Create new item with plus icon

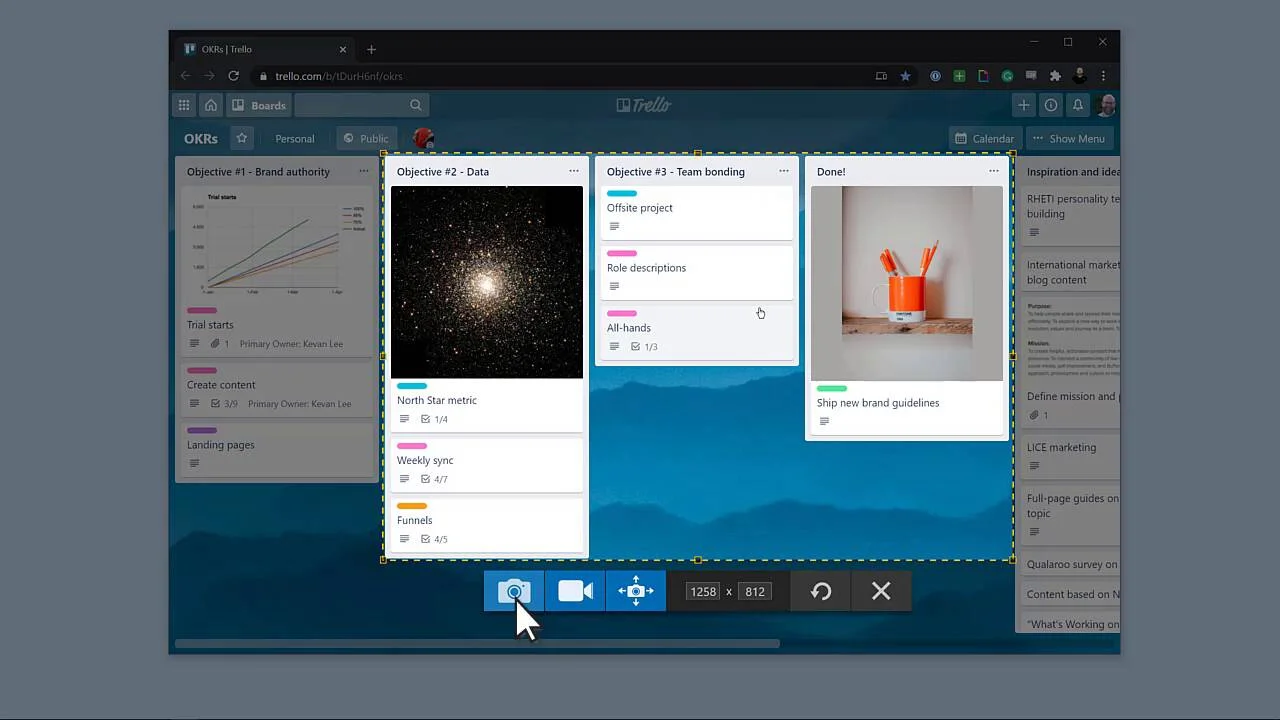click(x=1023, y=105)
